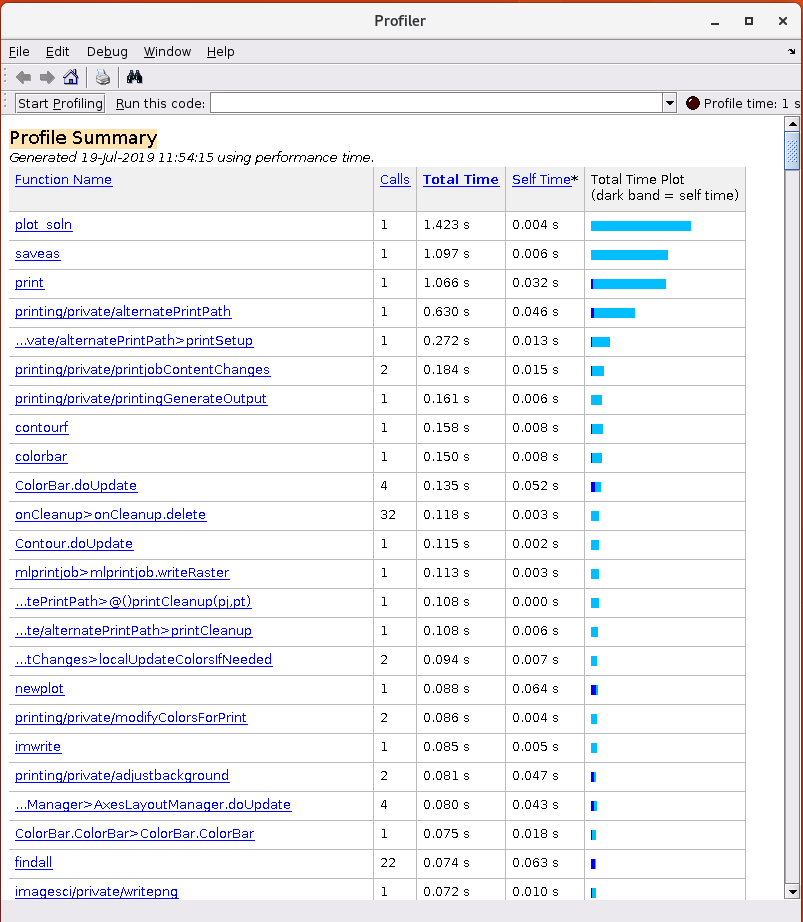Open ...tChanges>localUpdateColorsIfNeeded link
The width and height of the screenshot is (803, 922).
click(143, 660)
